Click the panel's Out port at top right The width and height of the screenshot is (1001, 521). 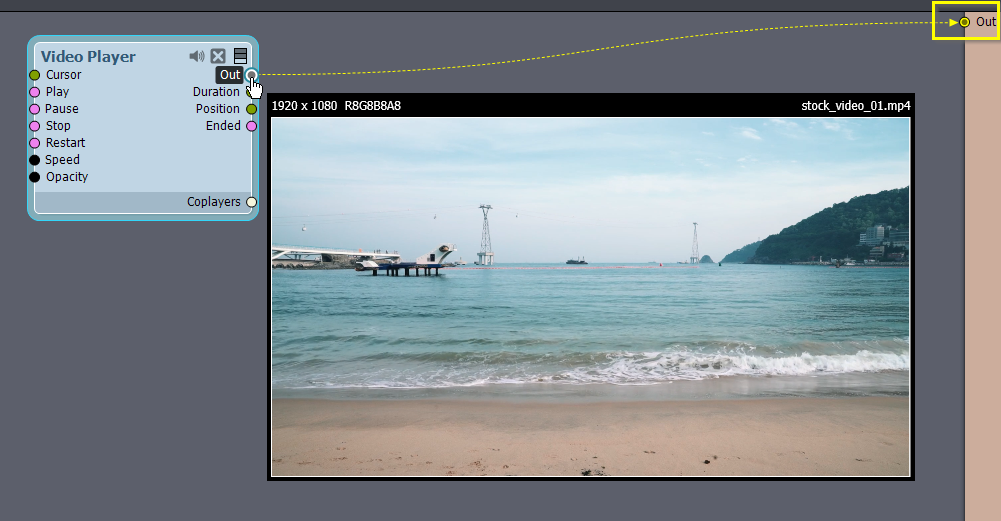[965, 22]
